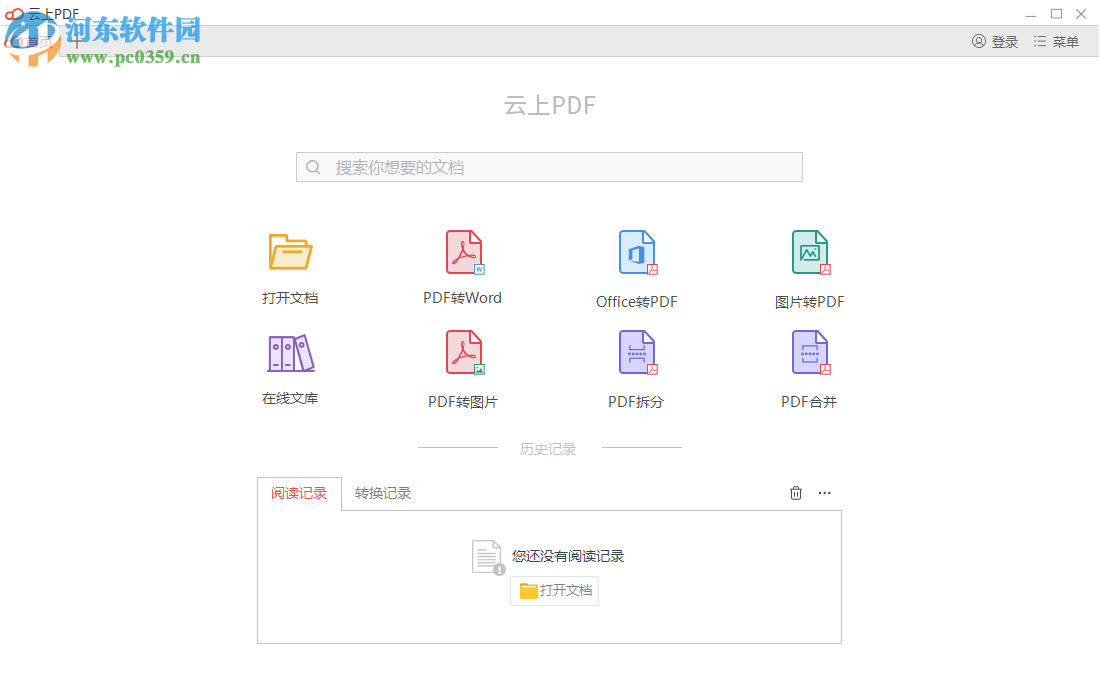
Task: Switch to the 转换记录 tab
Action: 383,492
